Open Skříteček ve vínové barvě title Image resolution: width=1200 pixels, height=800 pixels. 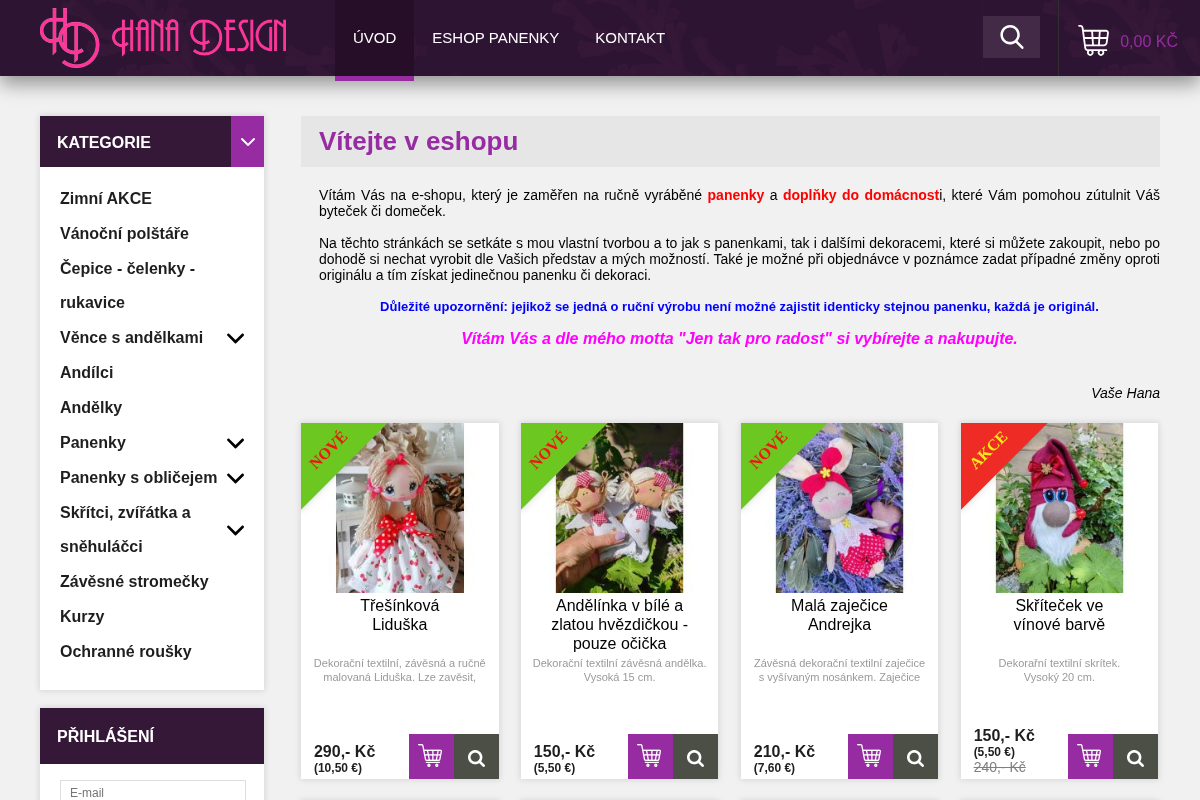coord(1059,615)
